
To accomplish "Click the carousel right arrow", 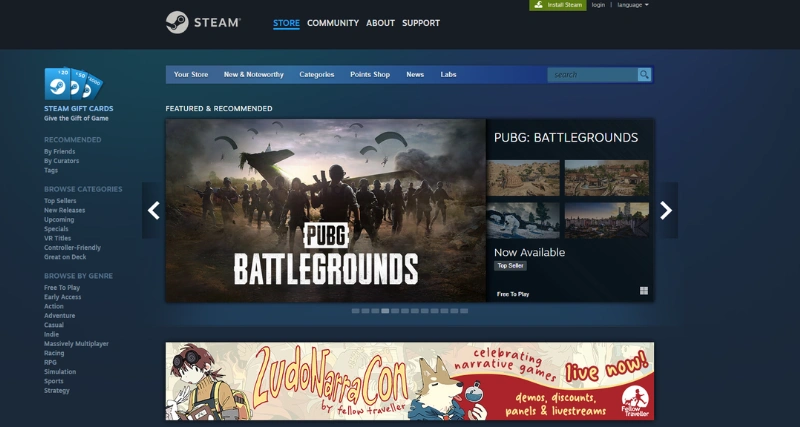I will pos(666,210).
